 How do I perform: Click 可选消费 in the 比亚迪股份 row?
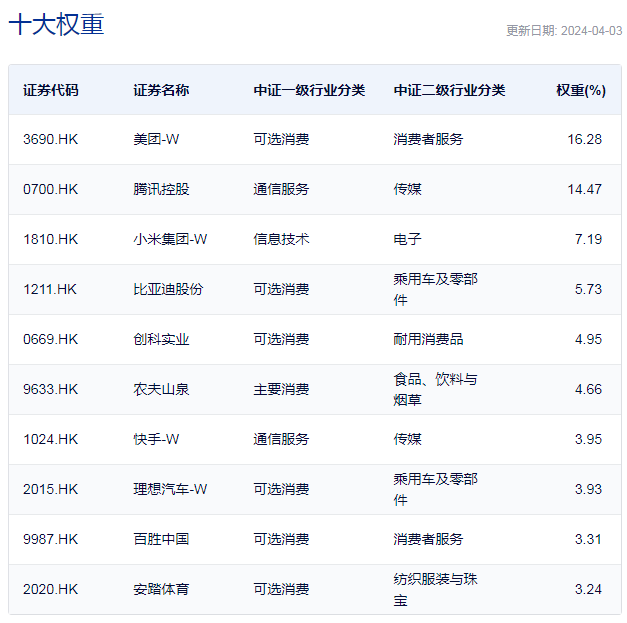point(281,289)
